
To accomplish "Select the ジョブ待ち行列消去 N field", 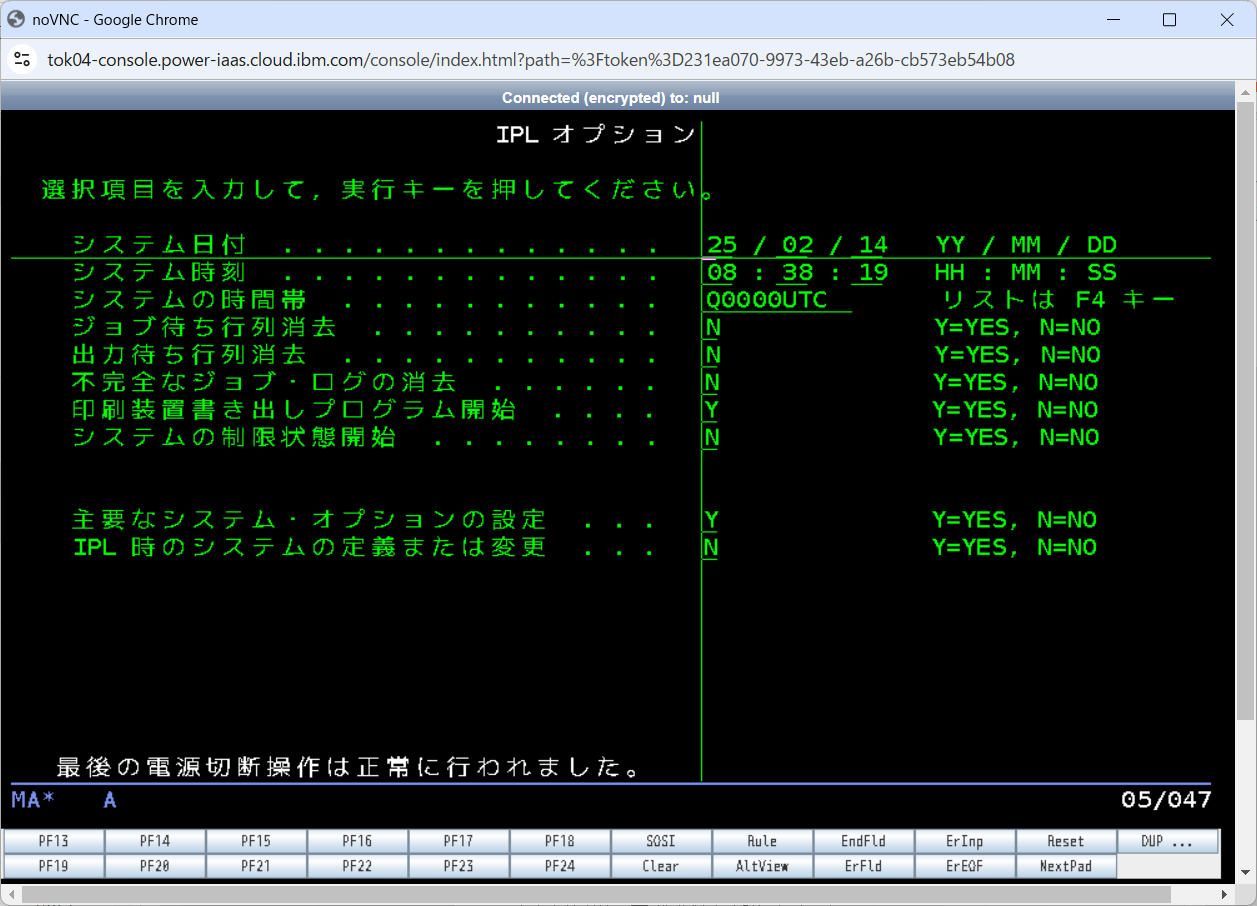I will pos(712,327).
